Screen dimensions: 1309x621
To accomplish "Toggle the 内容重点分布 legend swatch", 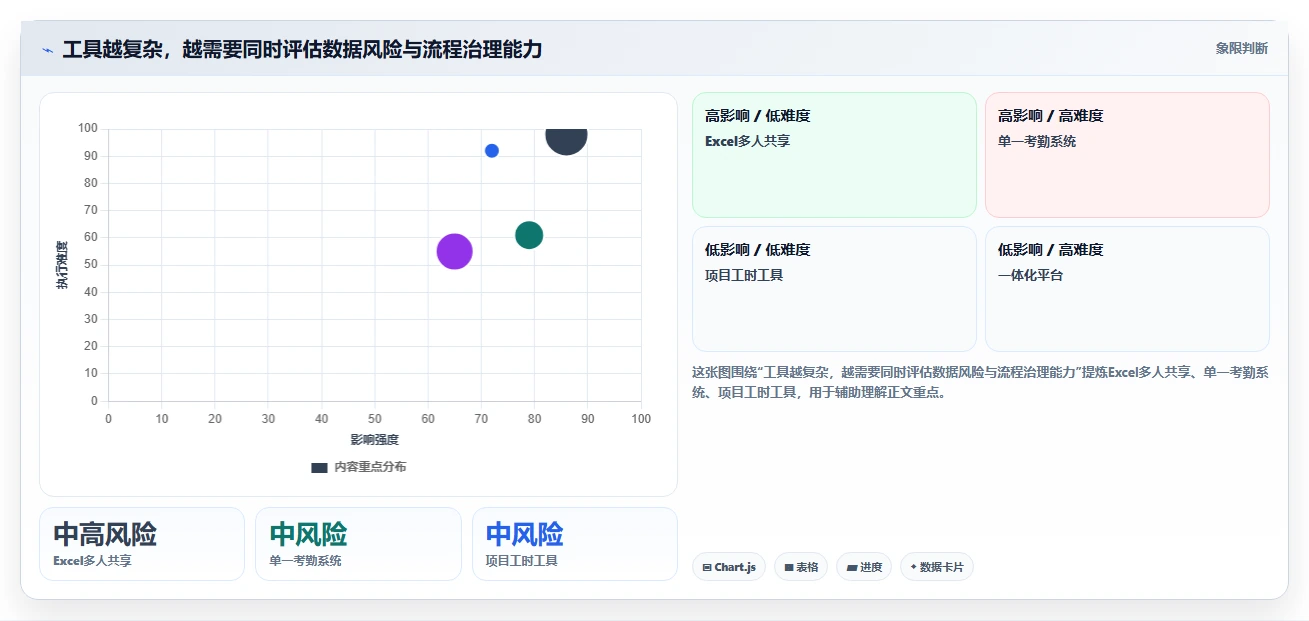I will [x=319, y=467].
